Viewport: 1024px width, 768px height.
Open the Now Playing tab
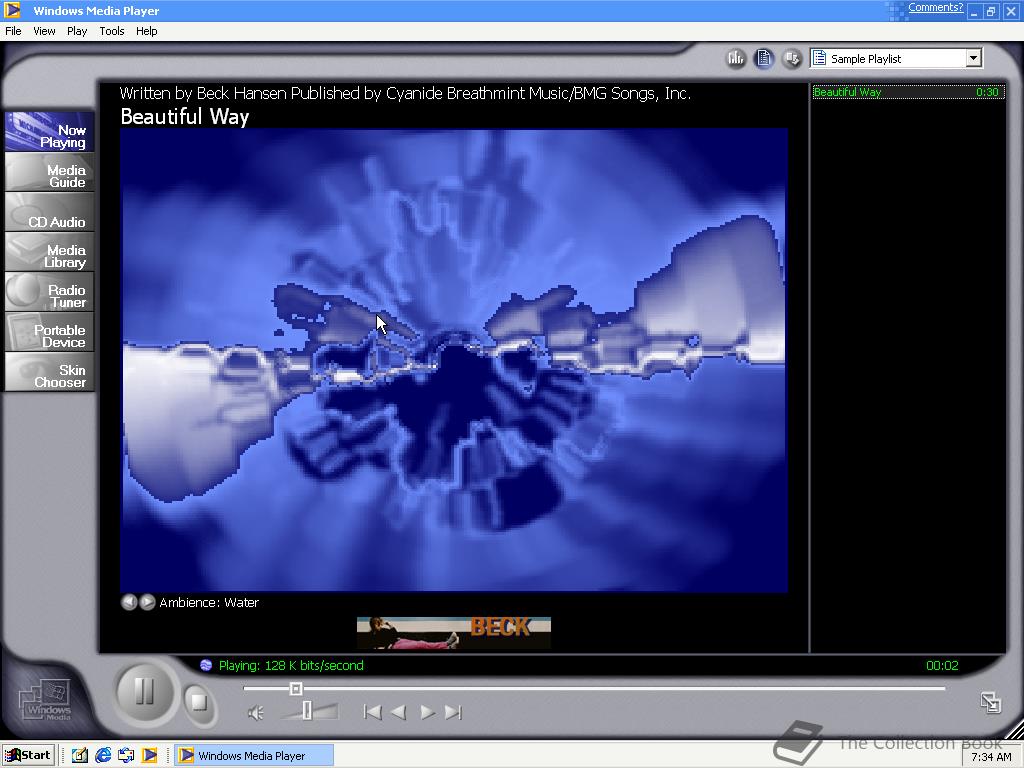tap(50, 133)
